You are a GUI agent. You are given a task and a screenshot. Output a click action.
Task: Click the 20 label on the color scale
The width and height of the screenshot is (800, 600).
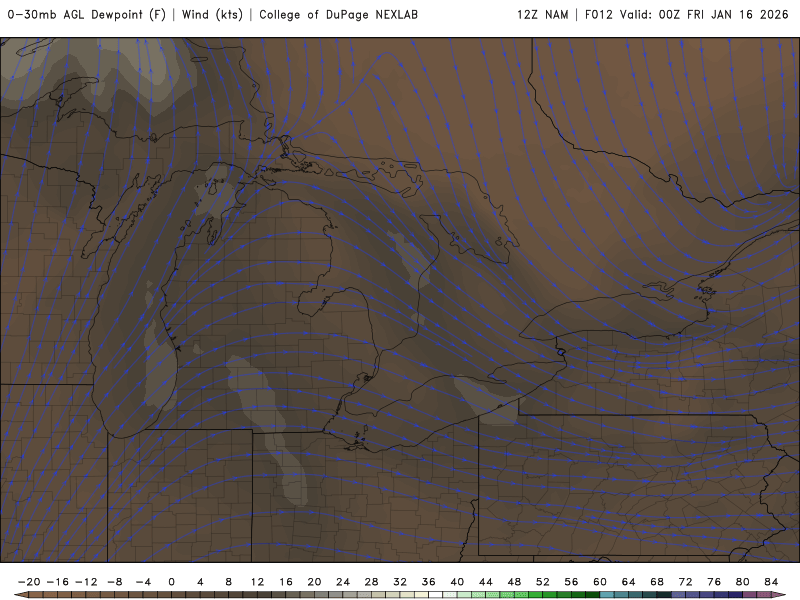pyautogui.click(x=314, y=582)
